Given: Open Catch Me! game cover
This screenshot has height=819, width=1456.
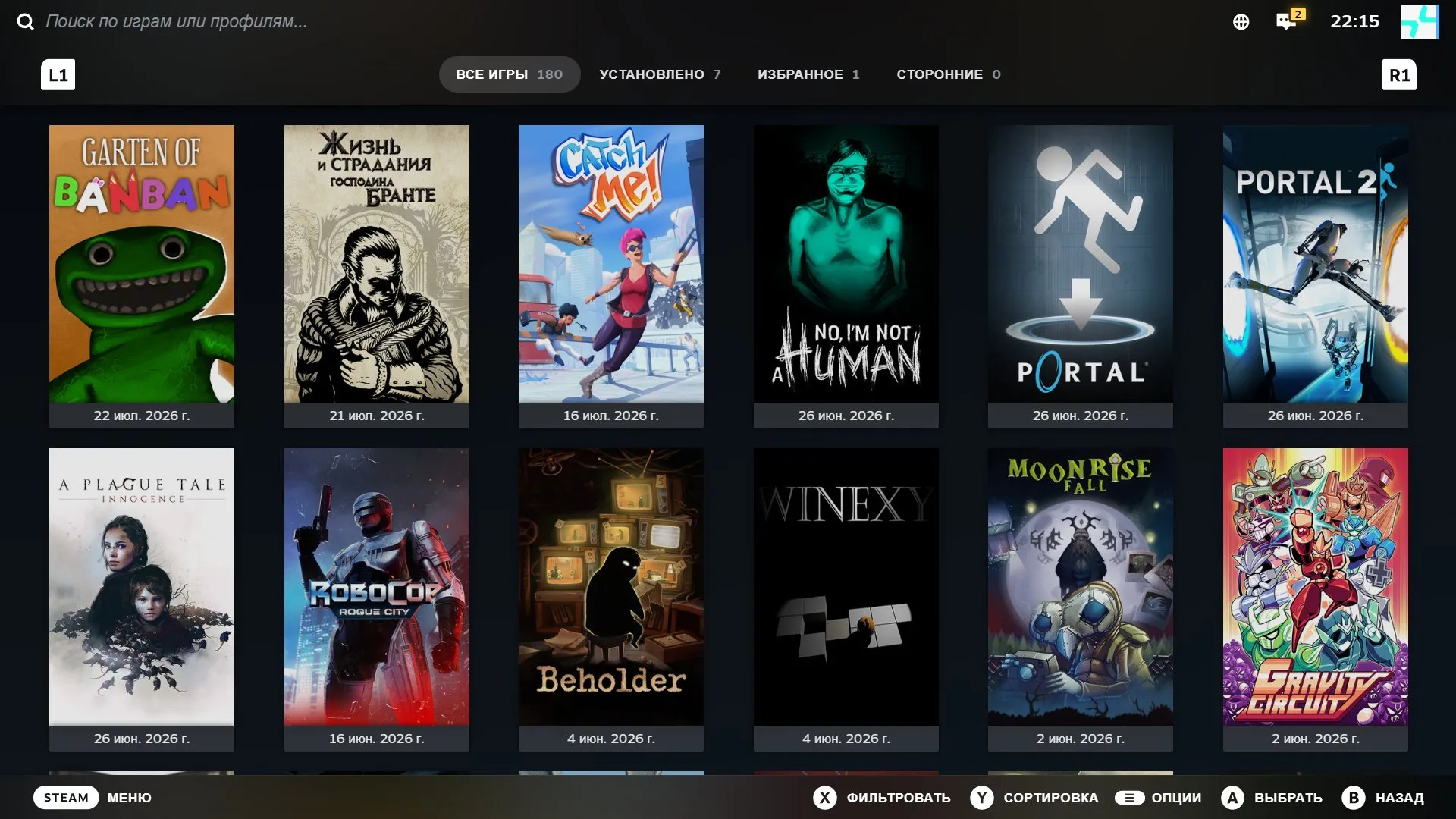Looking at the screenshot, I should [611, 264].
